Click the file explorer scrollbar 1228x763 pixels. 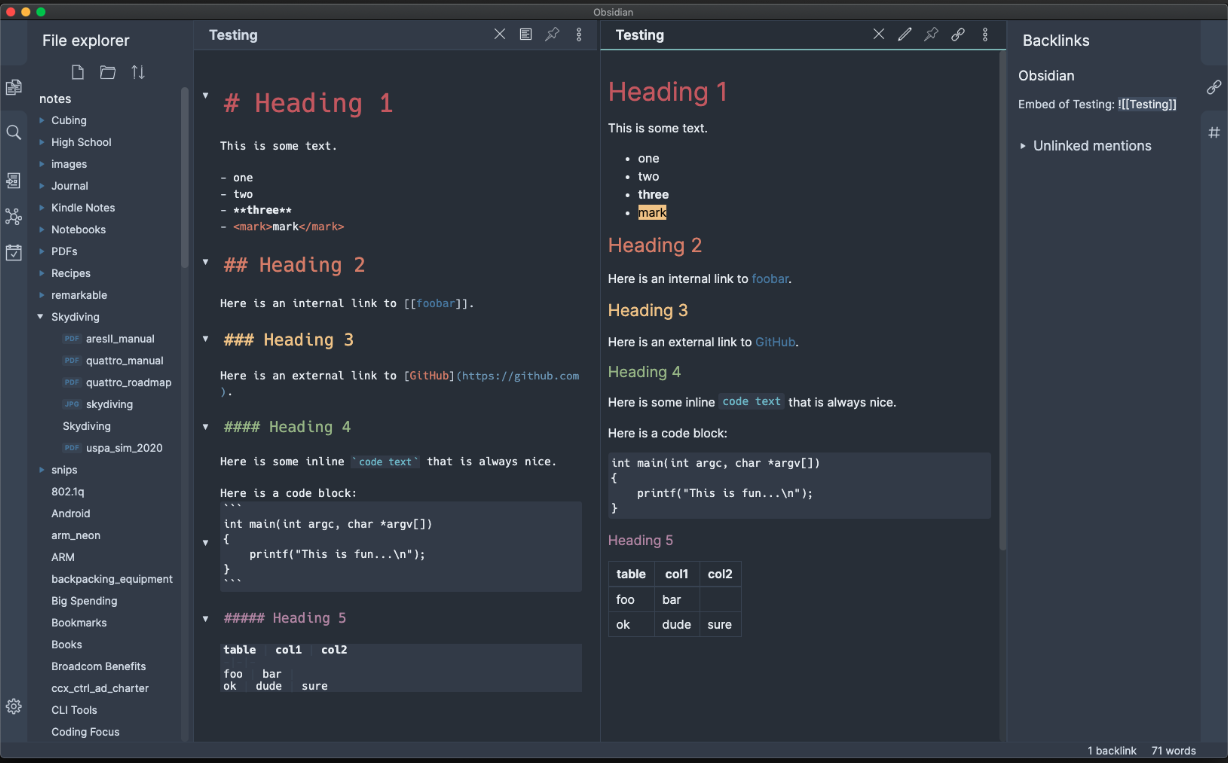(184, 176)
